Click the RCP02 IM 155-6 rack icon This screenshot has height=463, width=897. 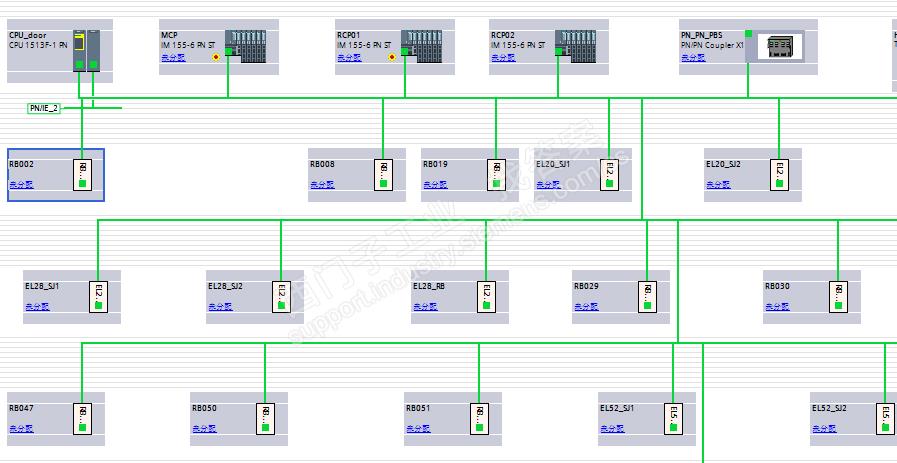(575, 46)
